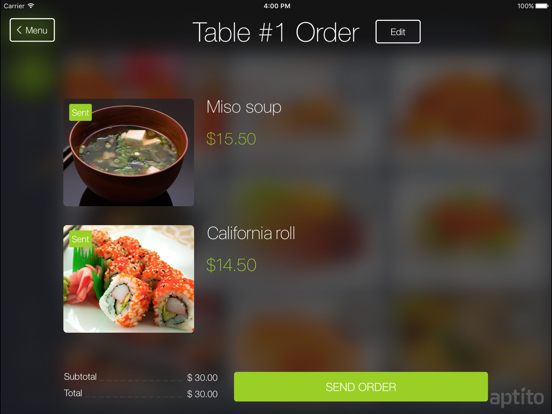Image resolution: width=552 pixels, height=414 pixels.
Task: Tap the green SEND ORDER button
Action: click(x=361, y=387)
